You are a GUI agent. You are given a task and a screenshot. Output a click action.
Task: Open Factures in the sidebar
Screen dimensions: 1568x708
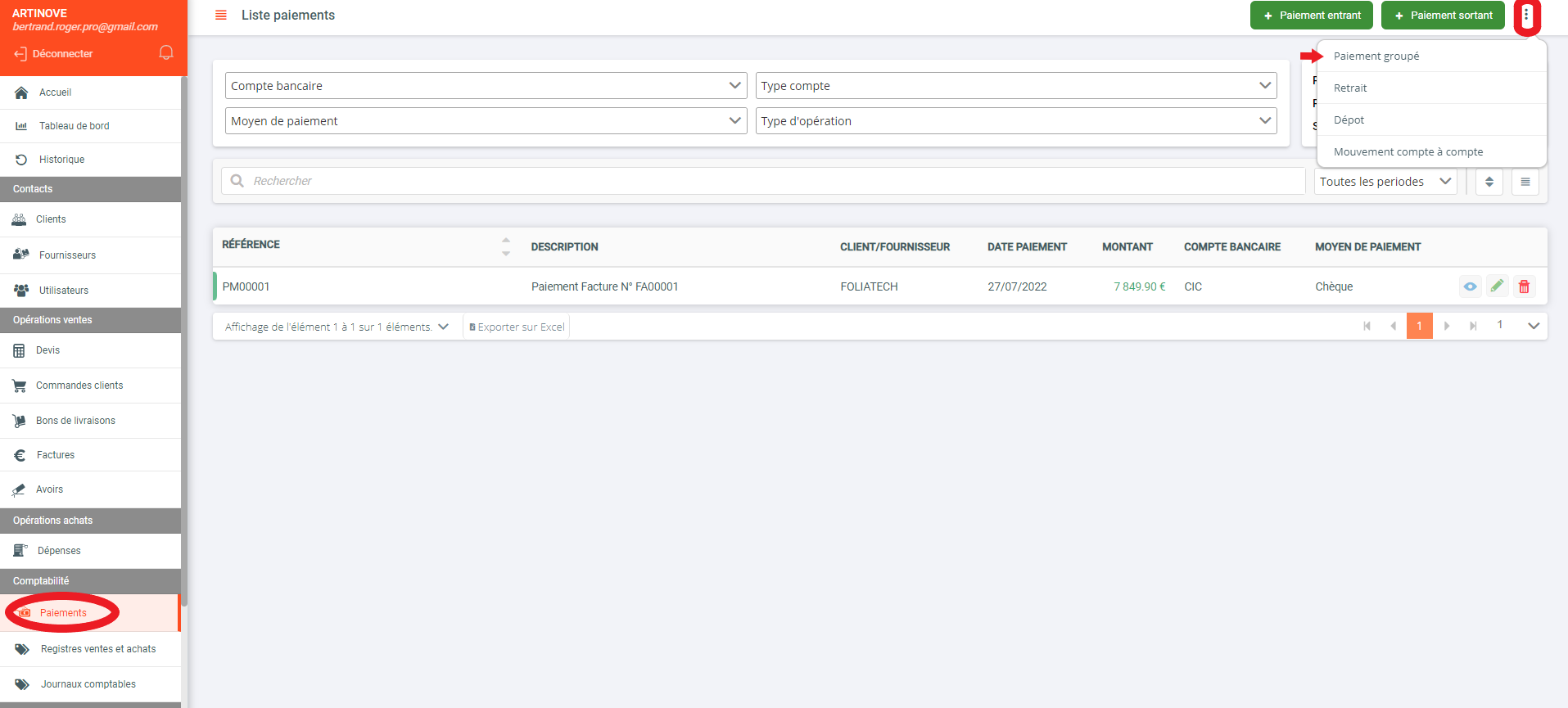[56, 455]
